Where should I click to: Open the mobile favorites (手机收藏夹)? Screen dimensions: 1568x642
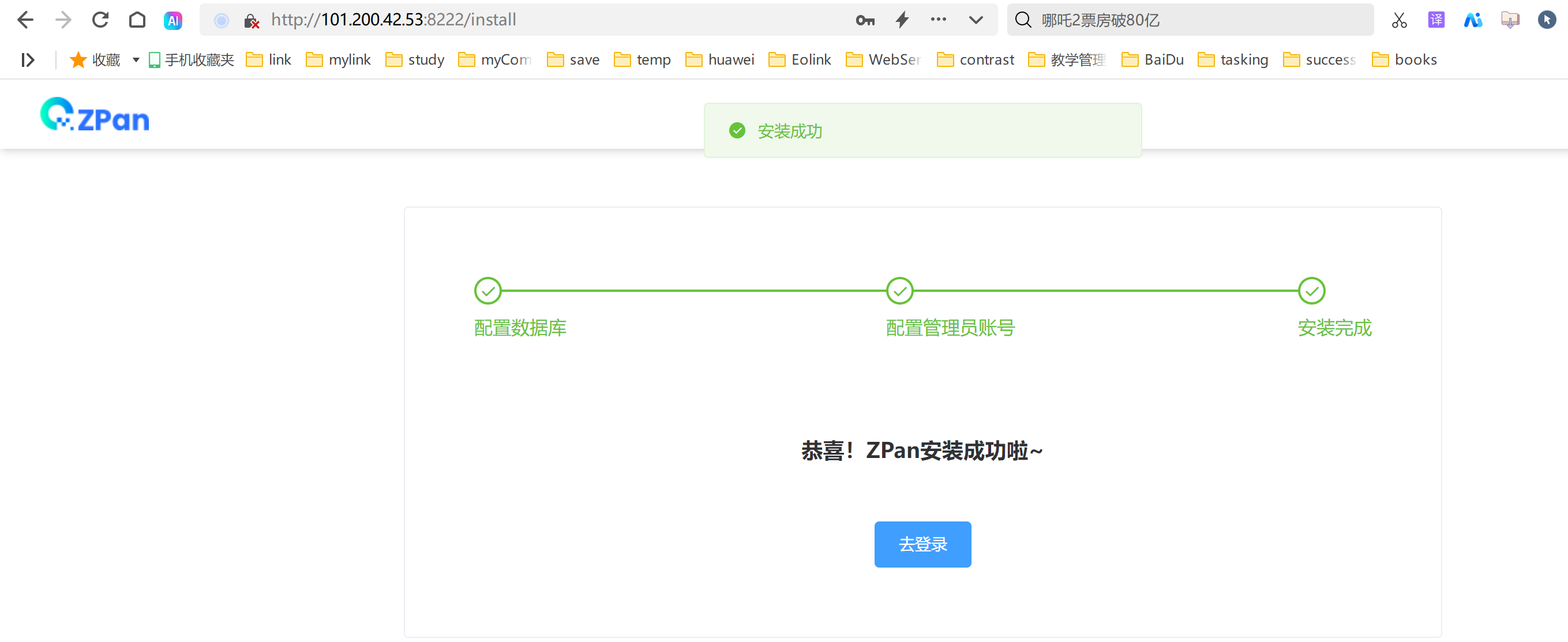(191, 59)
